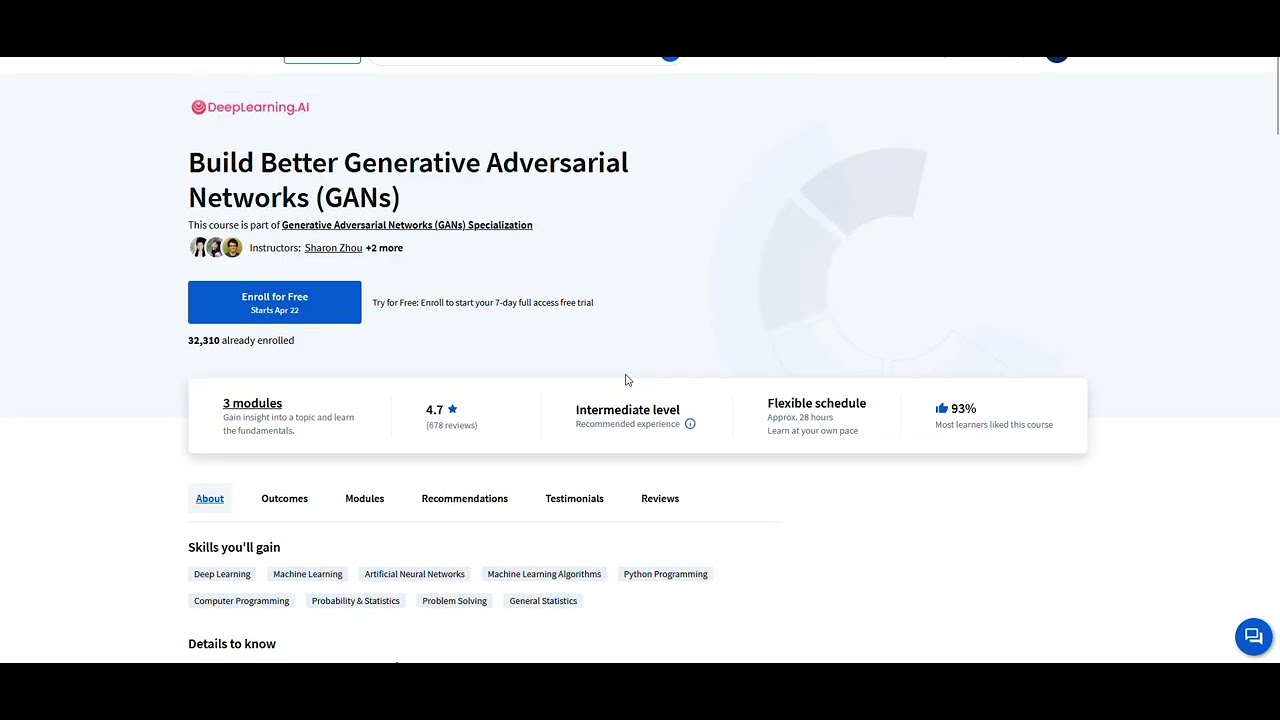Go to the Recommendations tab
The image size is (1280, 720).
pyautogui.click(x=464, y=498)
